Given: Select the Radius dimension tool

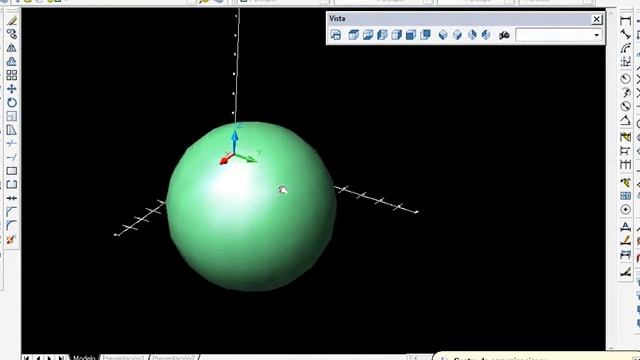Looking at the screenshot, I should coord(625,78).
